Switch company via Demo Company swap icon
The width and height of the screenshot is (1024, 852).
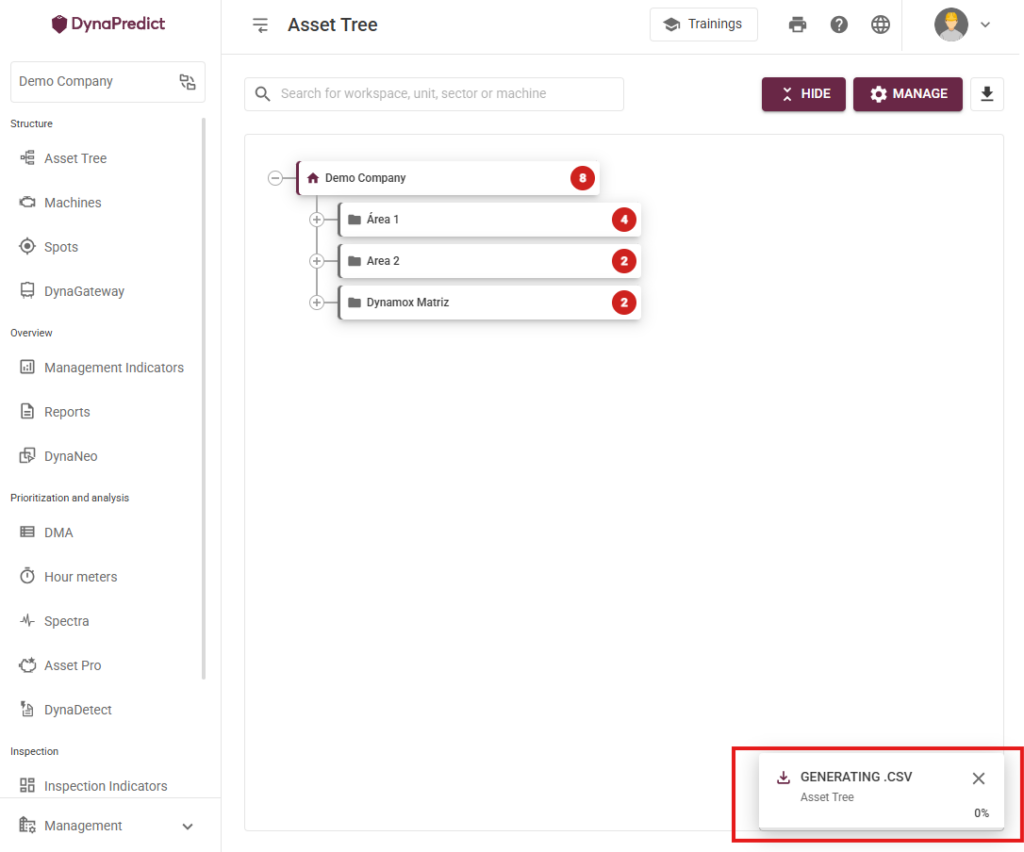click(x=187, y=82)
